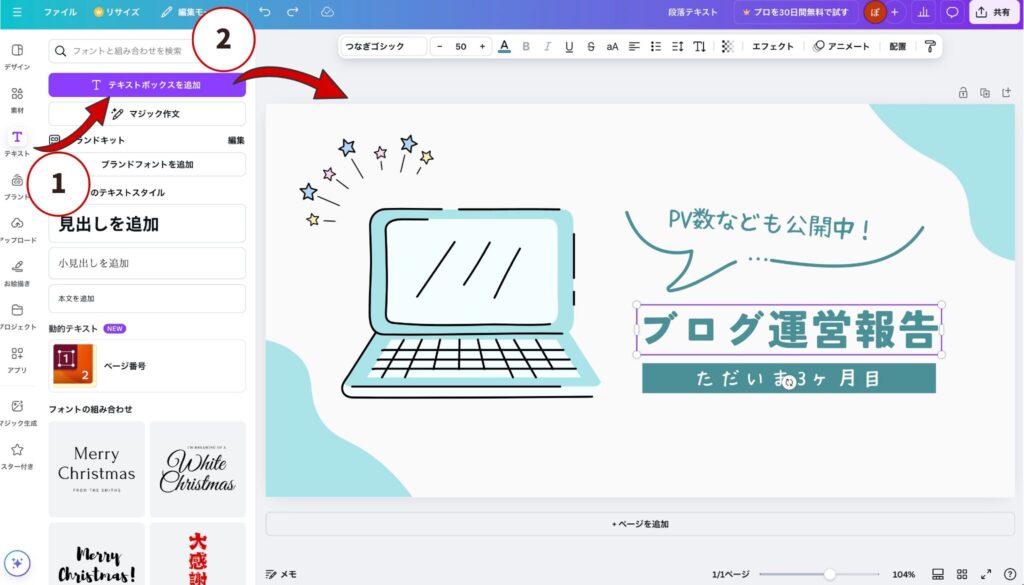Redo the last action

293,12
